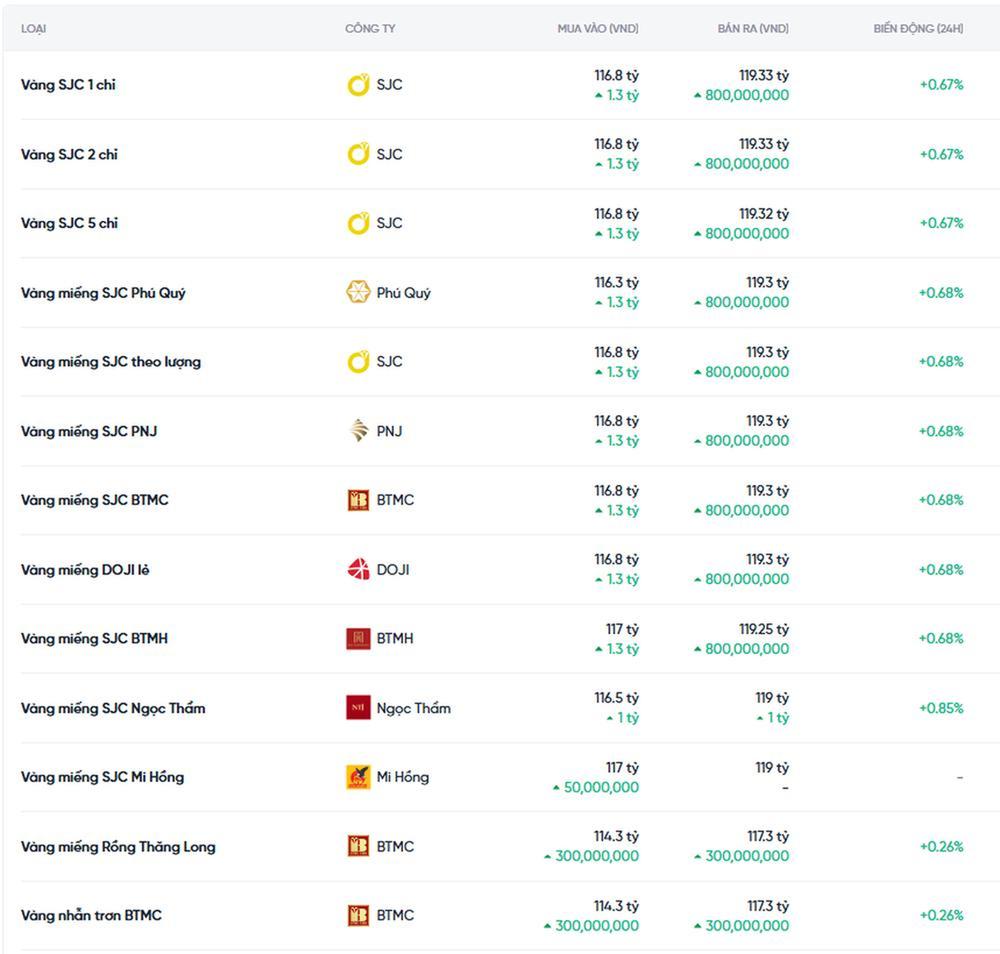1000x954 pixels.
Task: Open the Vàng miếng SJC theo lượng entry
Action: tap(110, 362)
